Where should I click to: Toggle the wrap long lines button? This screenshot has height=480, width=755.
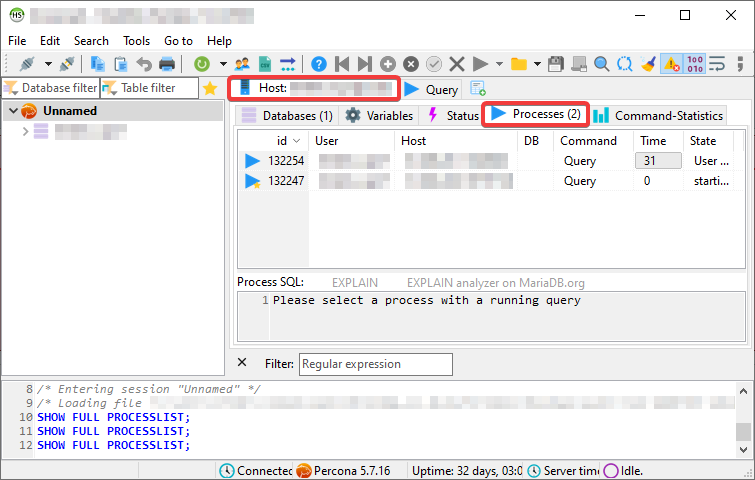(x=718, y=64)
